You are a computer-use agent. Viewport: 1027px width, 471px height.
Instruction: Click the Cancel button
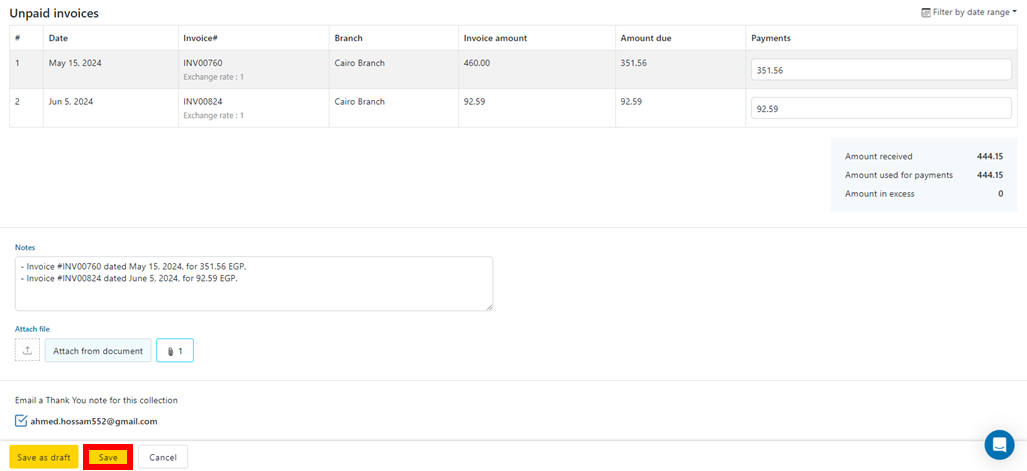162,457
